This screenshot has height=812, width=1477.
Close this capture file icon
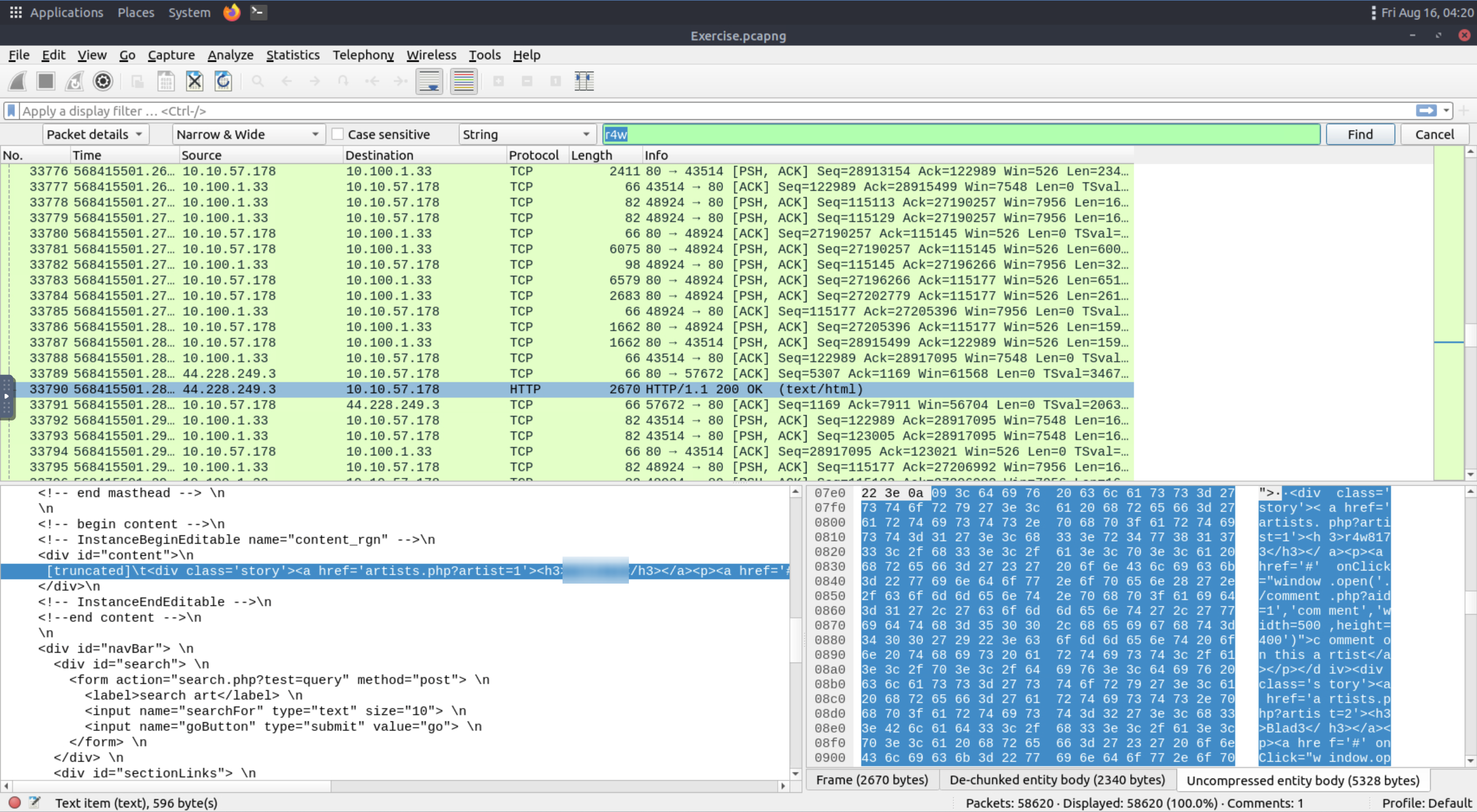(194, 81)
